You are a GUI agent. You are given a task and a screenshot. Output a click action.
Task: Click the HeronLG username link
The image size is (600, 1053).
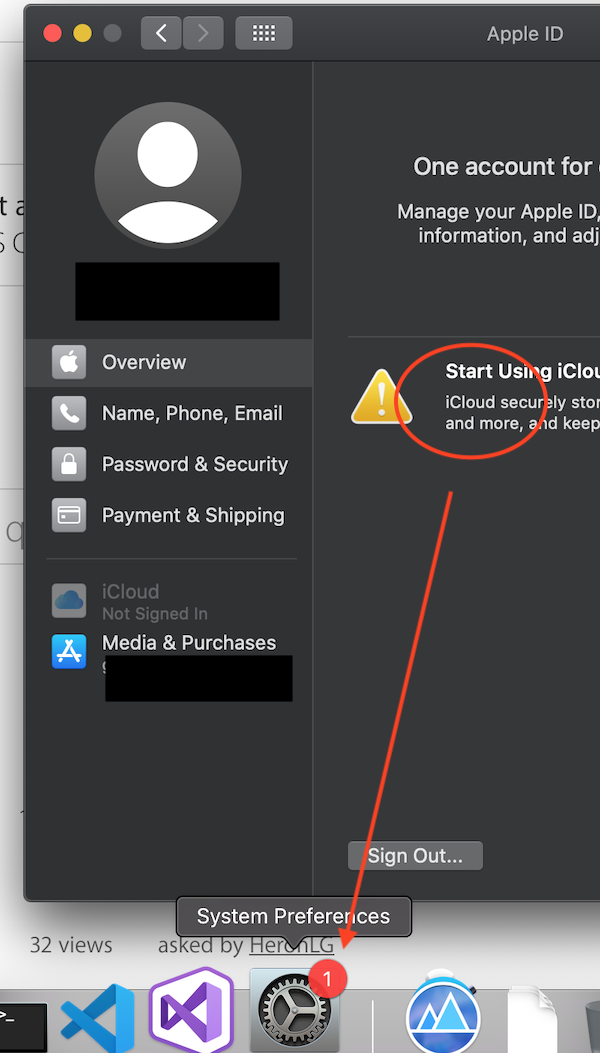pos(292,945)
